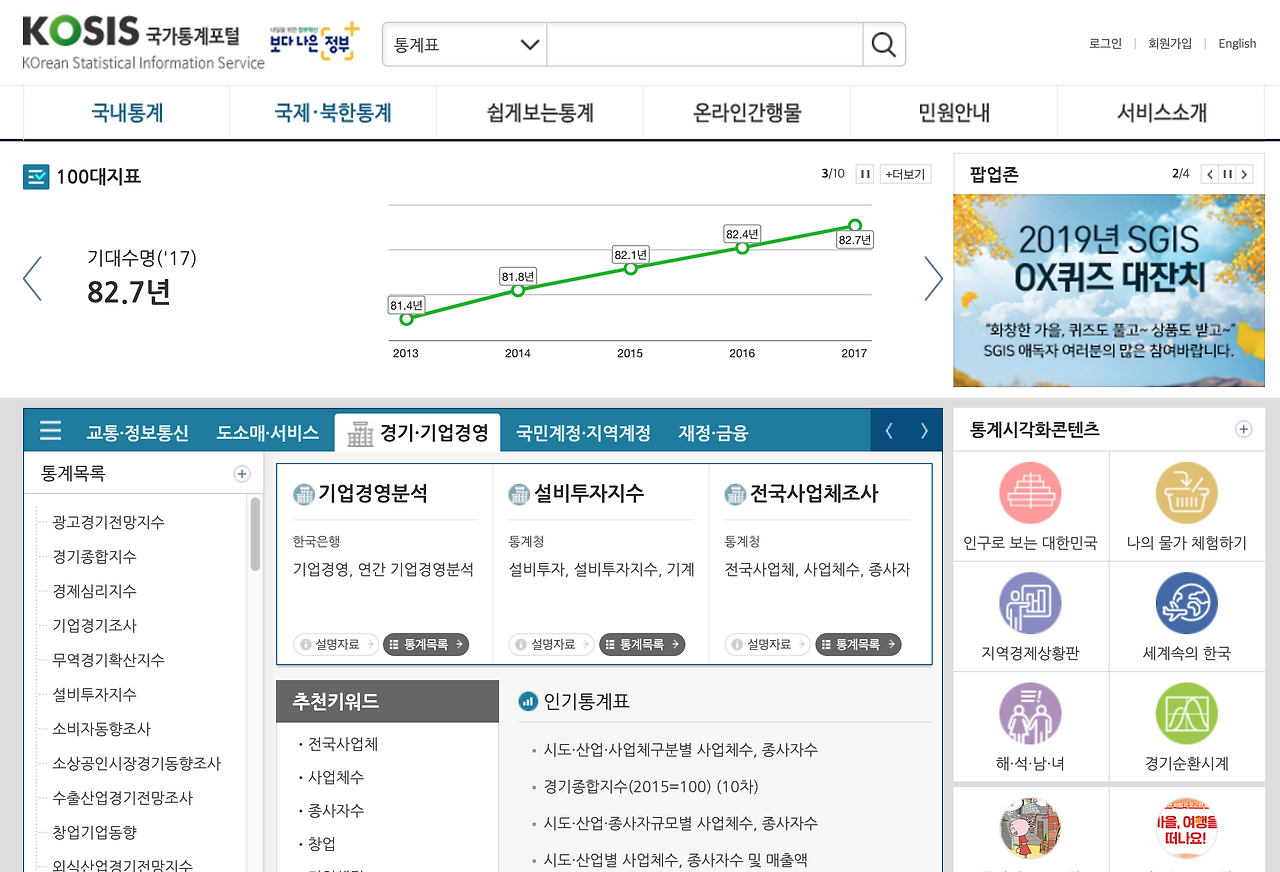Screen dimensions: 1280x872
Task: Click the +더보기 button
Action: click(x=906, y=174)
